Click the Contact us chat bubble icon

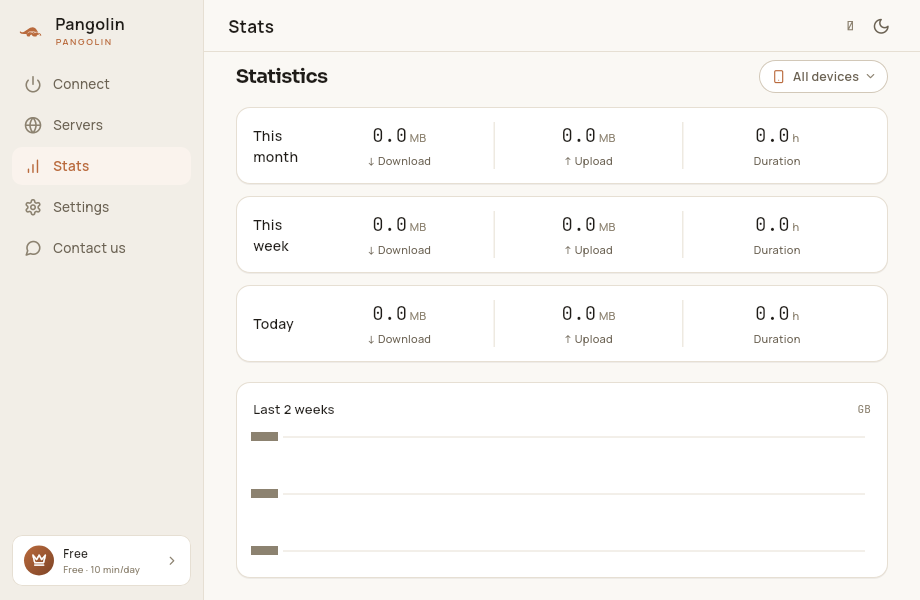point(33,249)
